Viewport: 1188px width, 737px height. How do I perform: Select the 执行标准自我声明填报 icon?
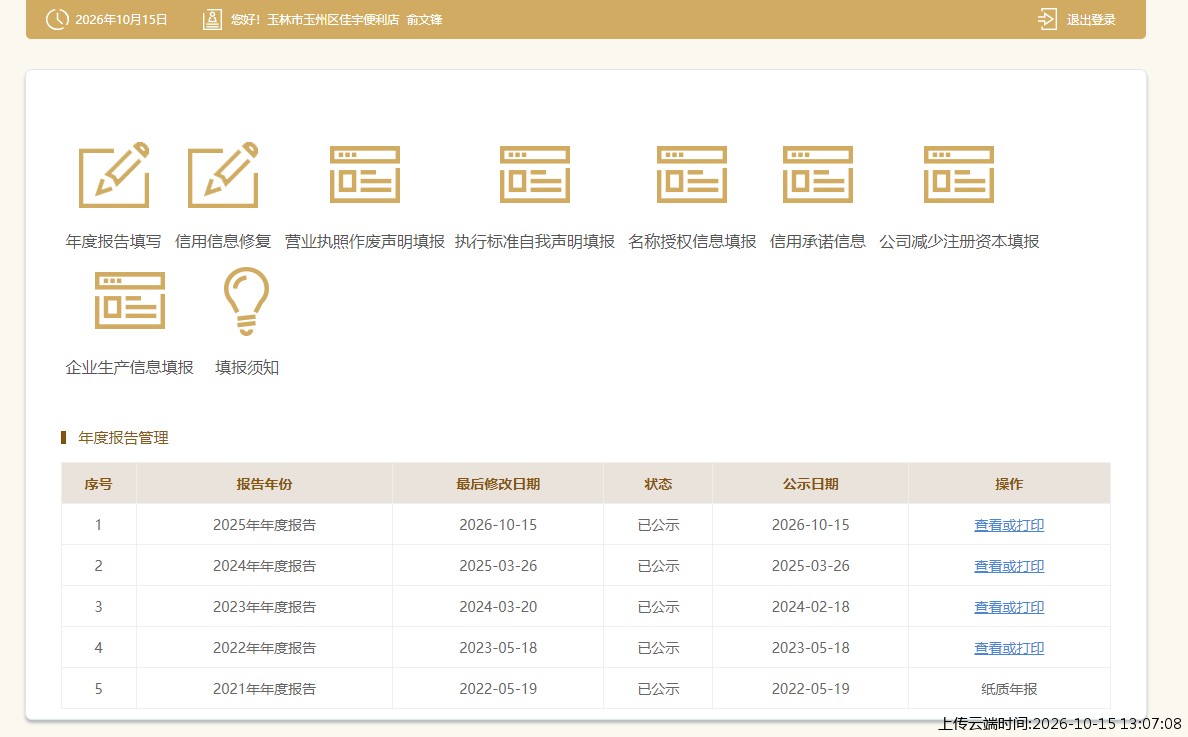(x=535, y=175)
